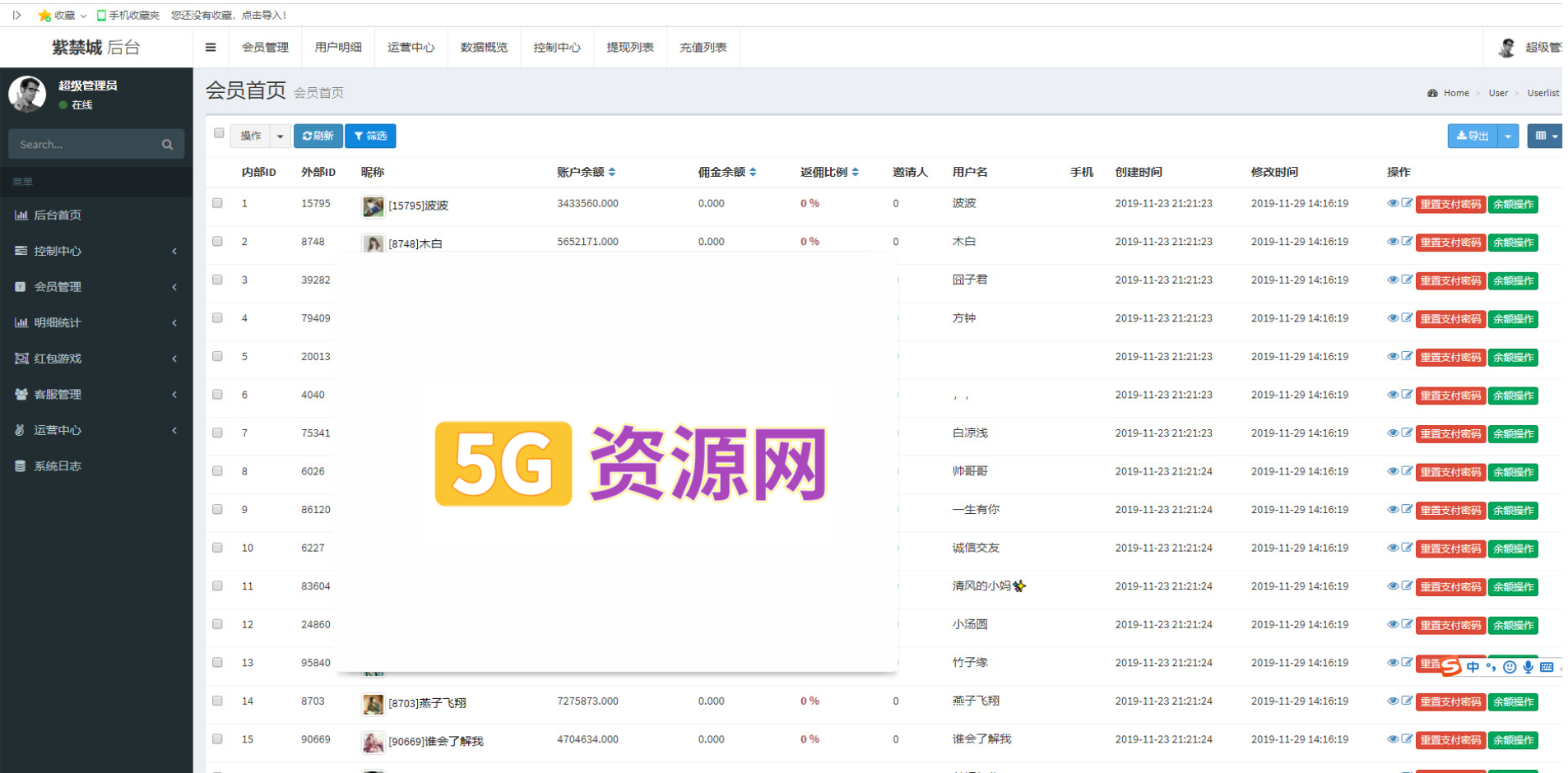Click the edit pencil icon for 木白 row
Screen dimensions: 1568x773
coord(1407,242)
